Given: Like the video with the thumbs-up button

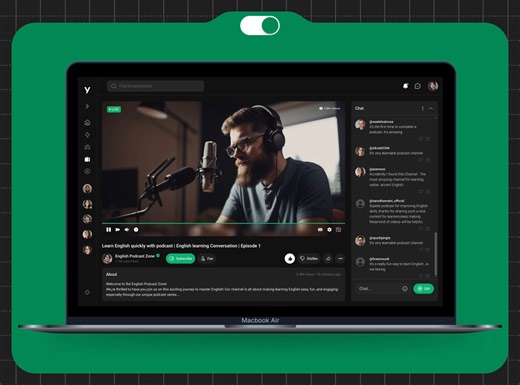Looking at the screenshot, I should click(x=290, y=259).
